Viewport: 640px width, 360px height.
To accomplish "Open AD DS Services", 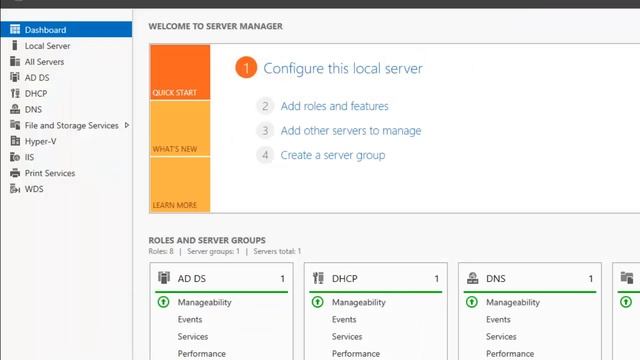I will click(x=193, y=337).
